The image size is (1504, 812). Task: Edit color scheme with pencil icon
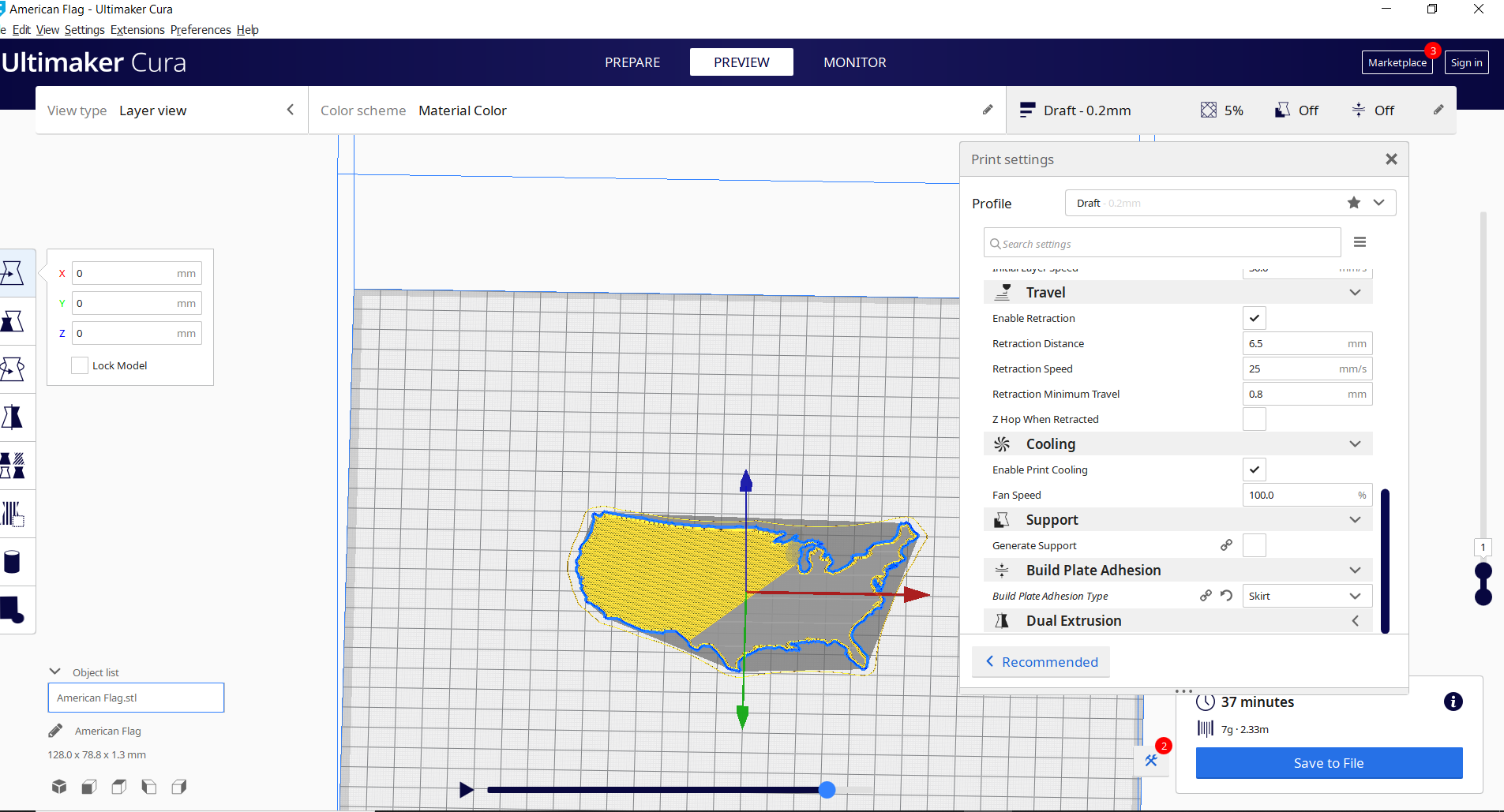click(x=988, y=110)
